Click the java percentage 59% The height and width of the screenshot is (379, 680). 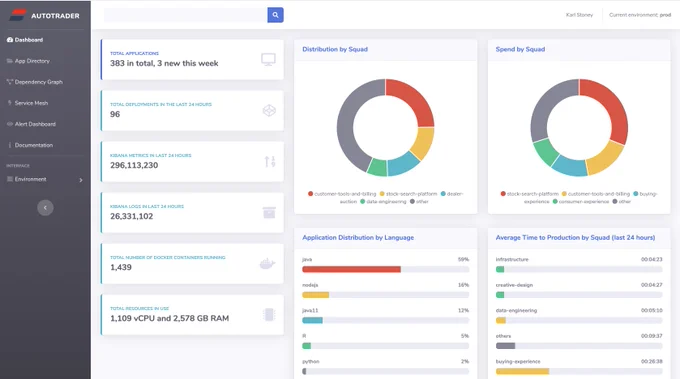[x=463, y=259]
